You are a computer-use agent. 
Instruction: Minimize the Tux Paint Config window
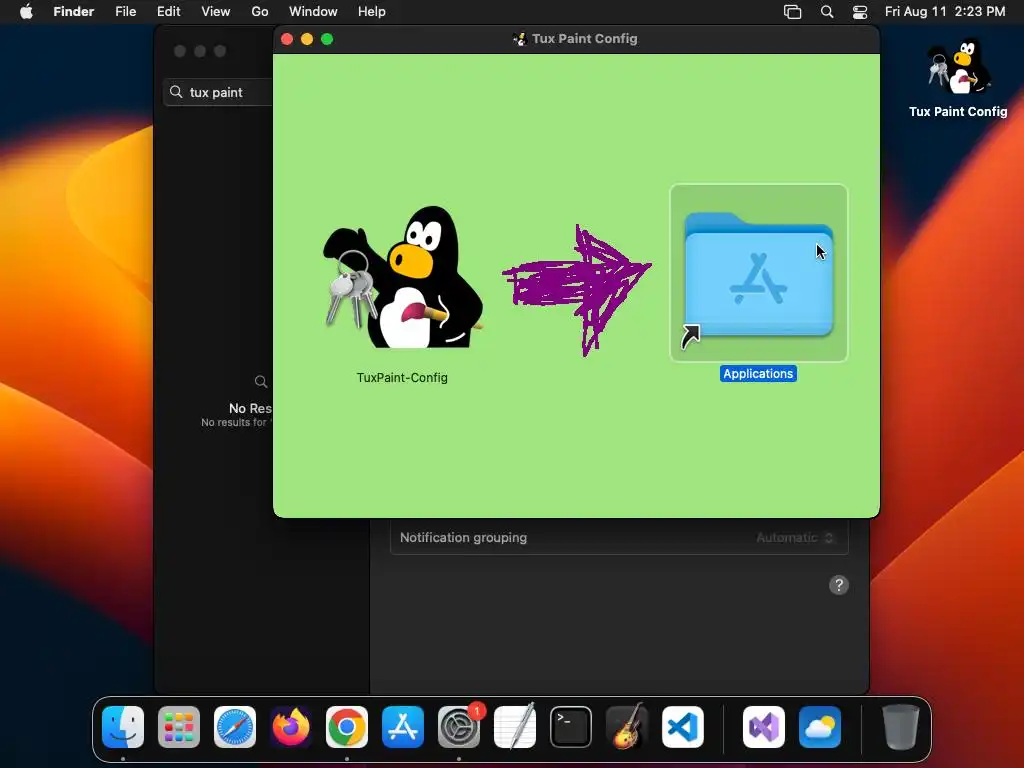(307, 39)
